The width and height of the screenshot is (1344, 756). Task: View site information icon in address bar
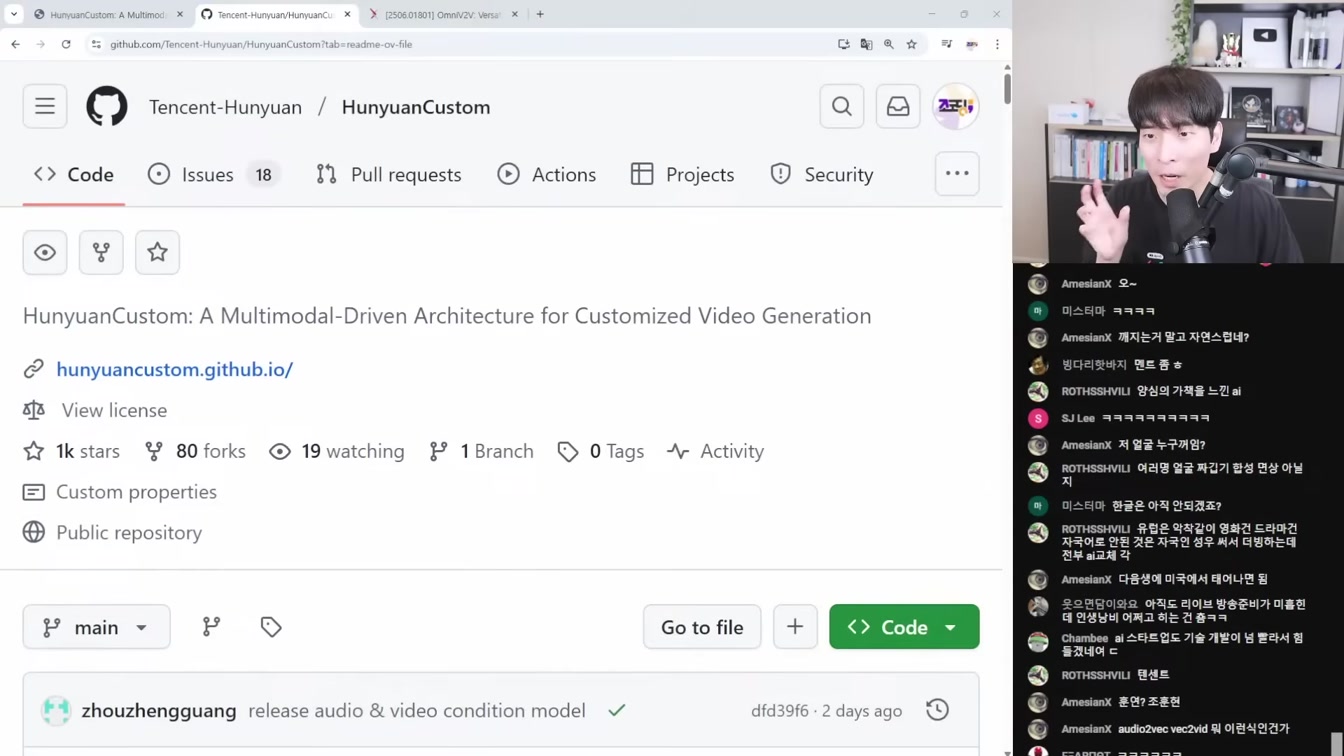(96, 44)
